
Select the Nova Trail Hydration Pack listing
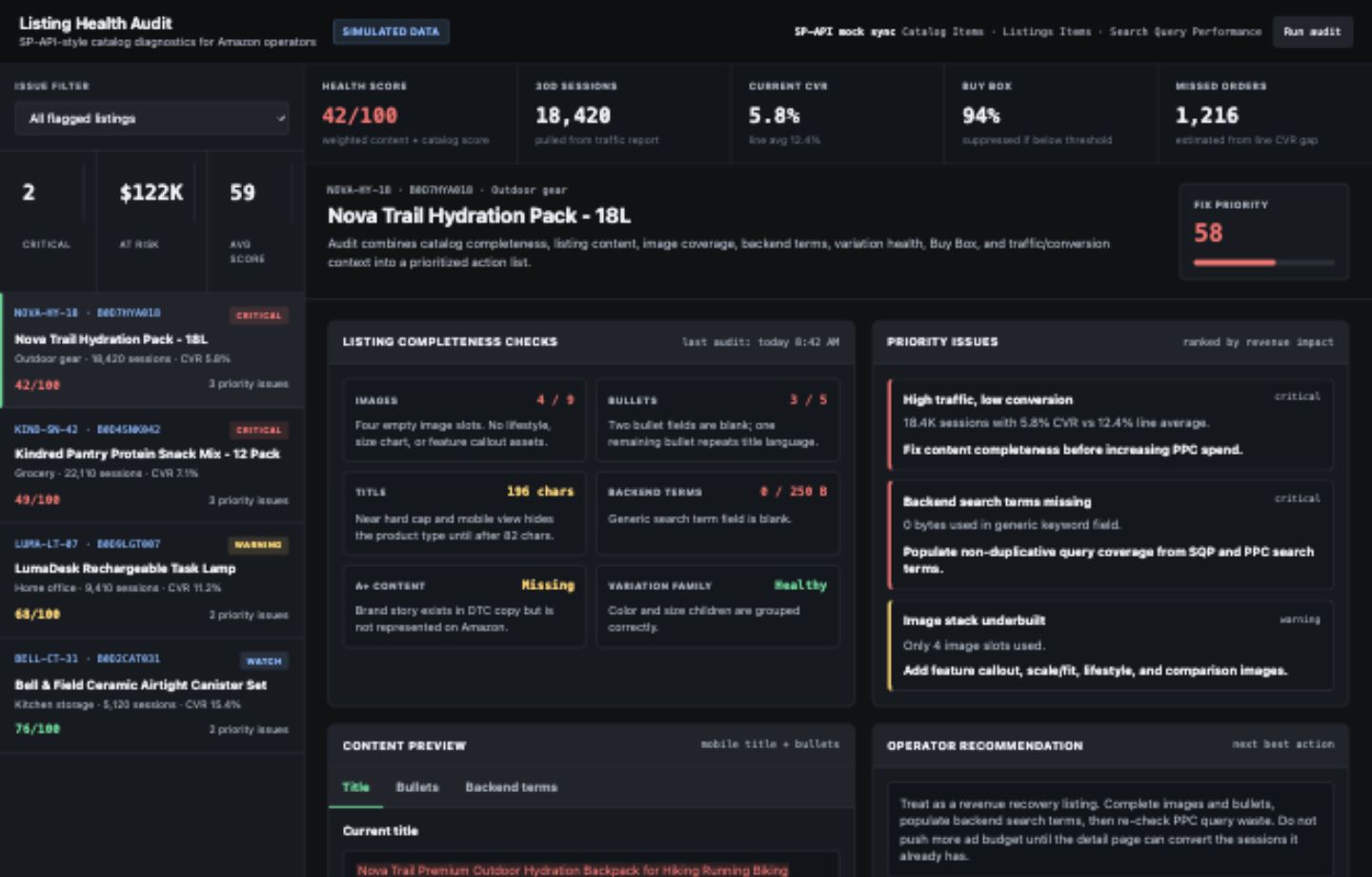[151, 350]
